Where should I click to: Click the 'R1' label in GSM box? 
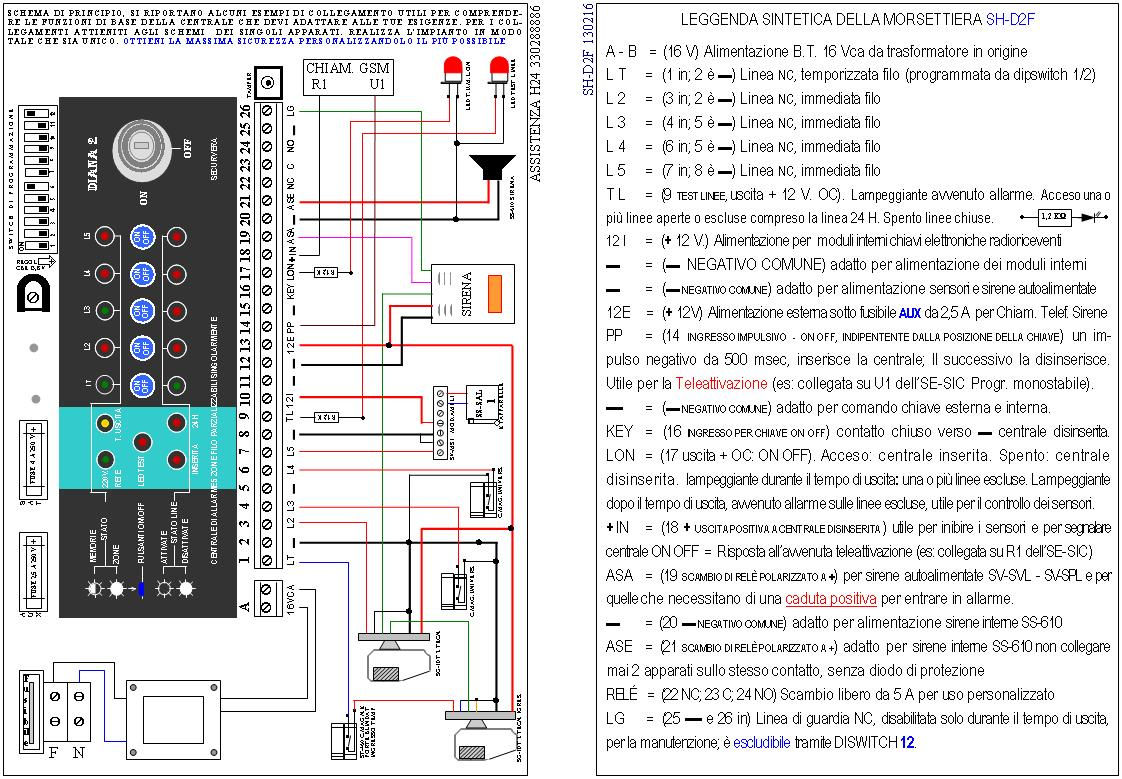318,85
